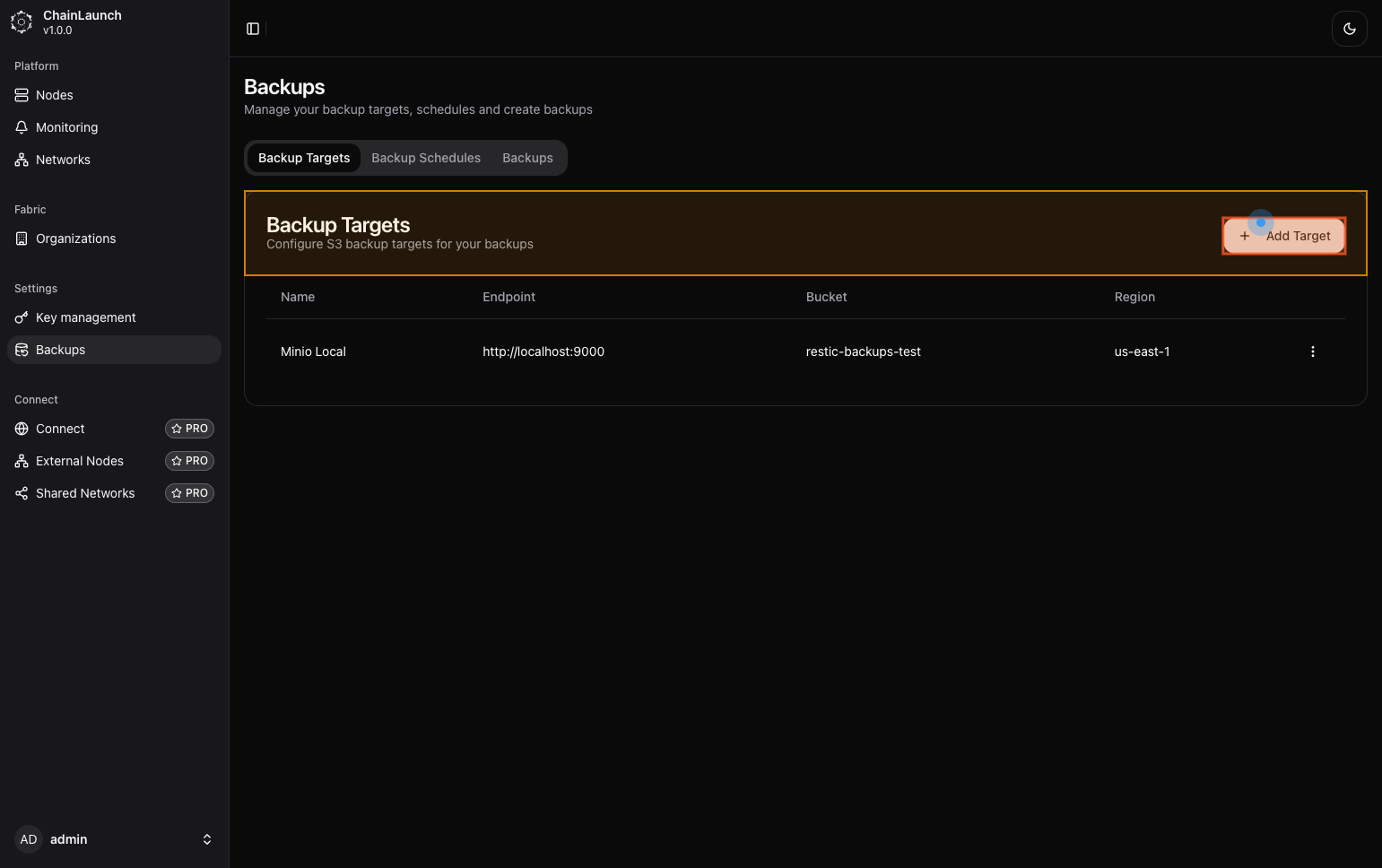
Task: Switch to the Backup Schedules tab
Action: pyautogui.click(x=426, y=158)
